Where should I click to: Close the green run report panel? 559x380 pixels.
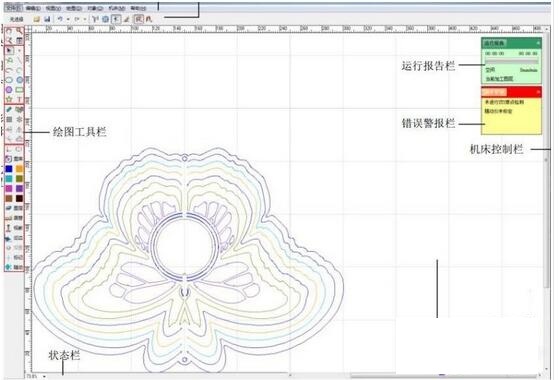tap(538, 43)
